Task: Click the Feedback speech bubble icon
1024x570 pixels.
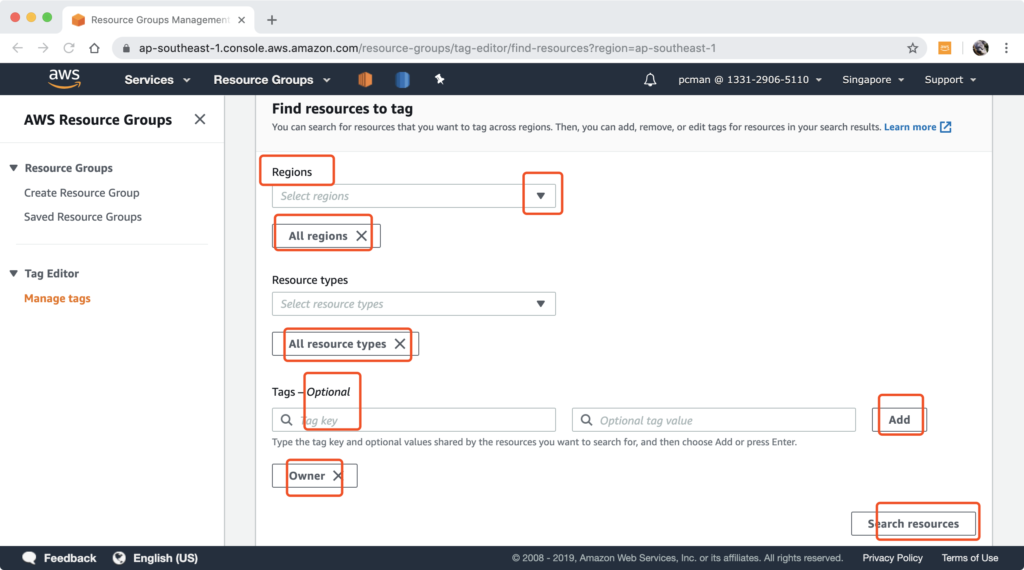Action: pyautogui.click(x=29, y=558)
